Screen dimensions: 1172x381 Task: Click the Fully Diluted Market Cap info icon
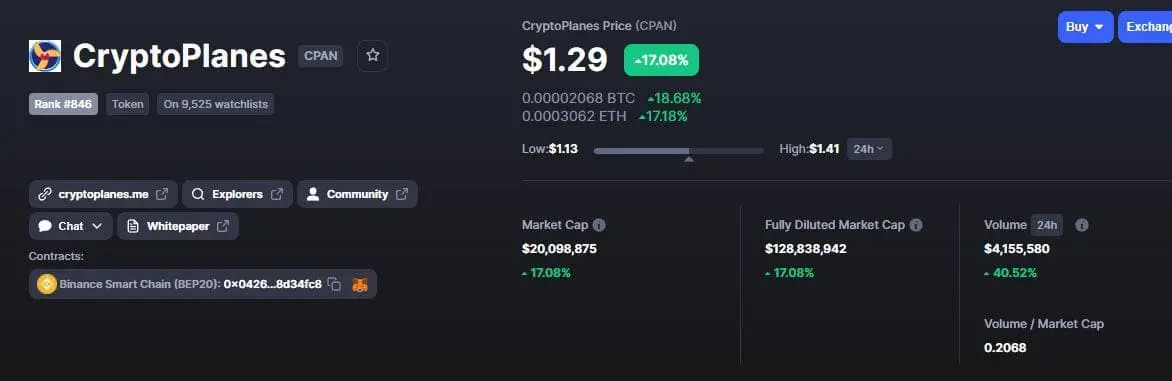coord(916,225)
